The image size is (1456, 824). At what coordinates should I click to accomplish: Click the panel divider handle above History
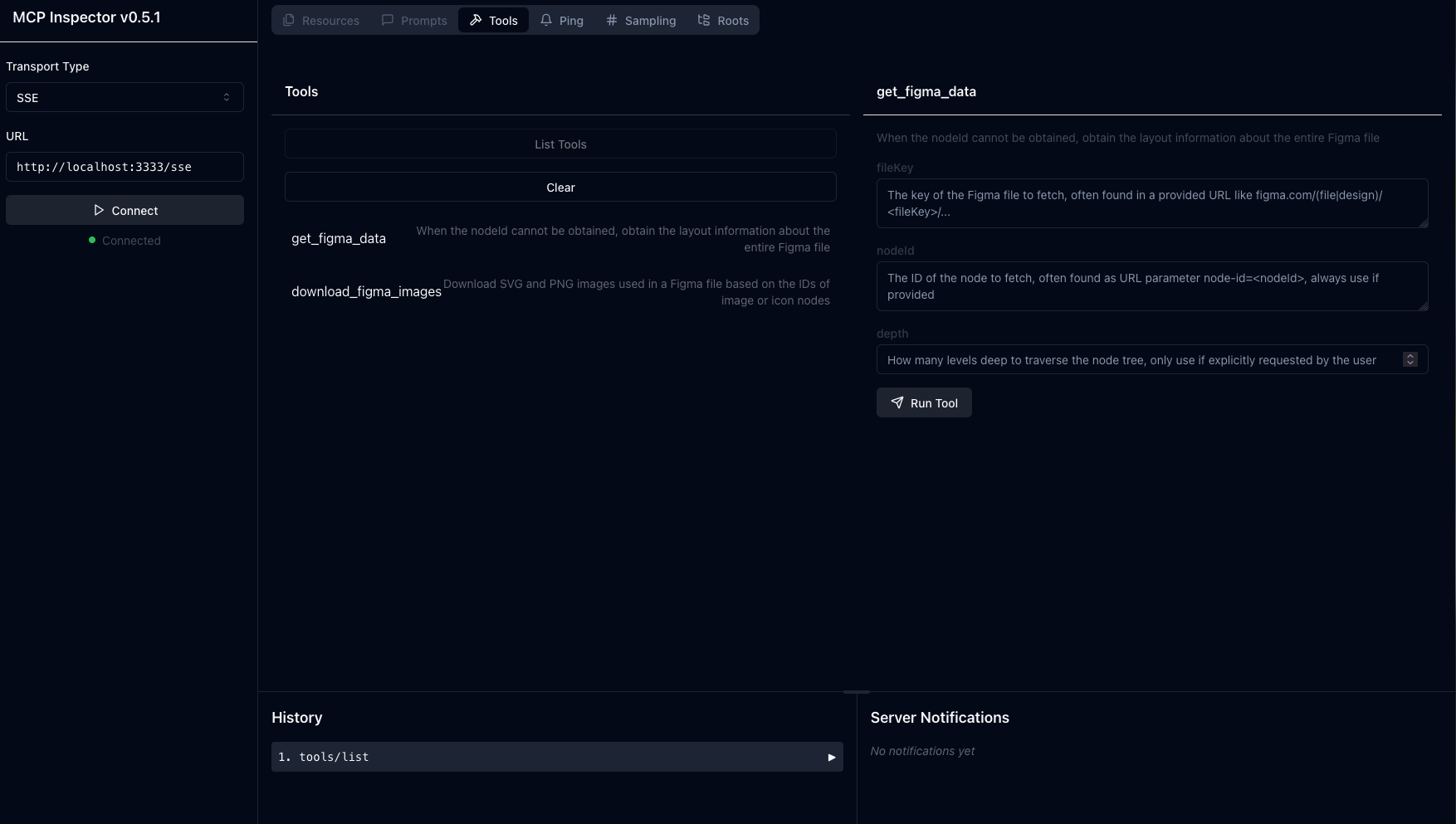tap(857, 692)
